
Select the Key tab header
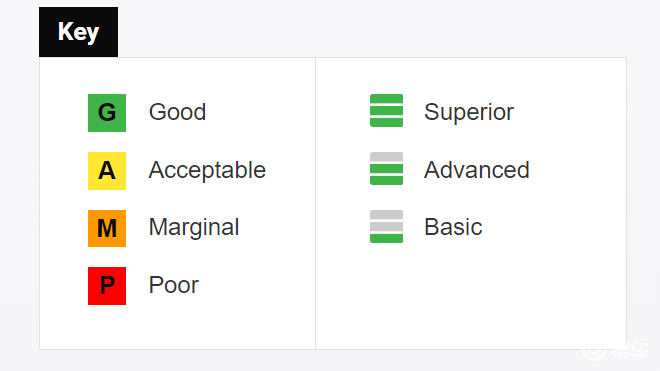coord(78,32)
